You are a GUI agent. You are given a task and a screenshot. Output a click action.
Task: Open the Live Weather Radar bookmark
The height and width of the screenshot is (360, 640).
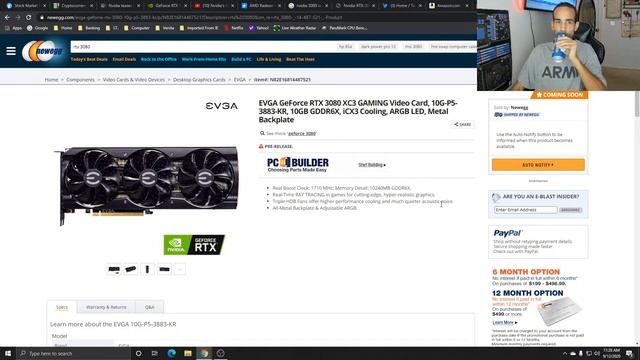point(295,28)
